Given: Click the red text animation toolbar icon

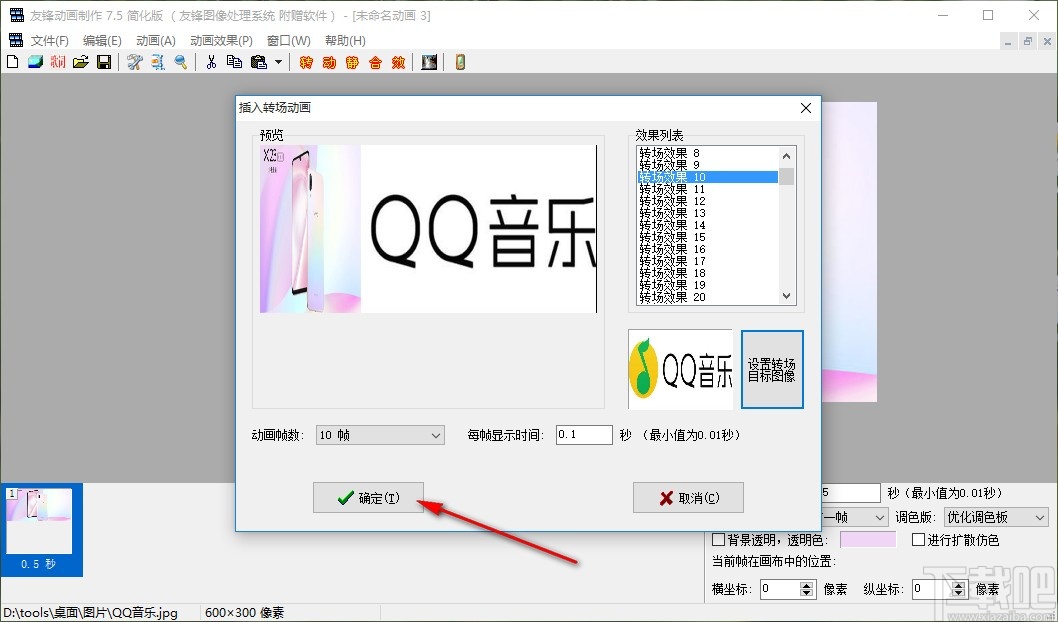Looking at the screenshot, I should click(x=58, y=62).
